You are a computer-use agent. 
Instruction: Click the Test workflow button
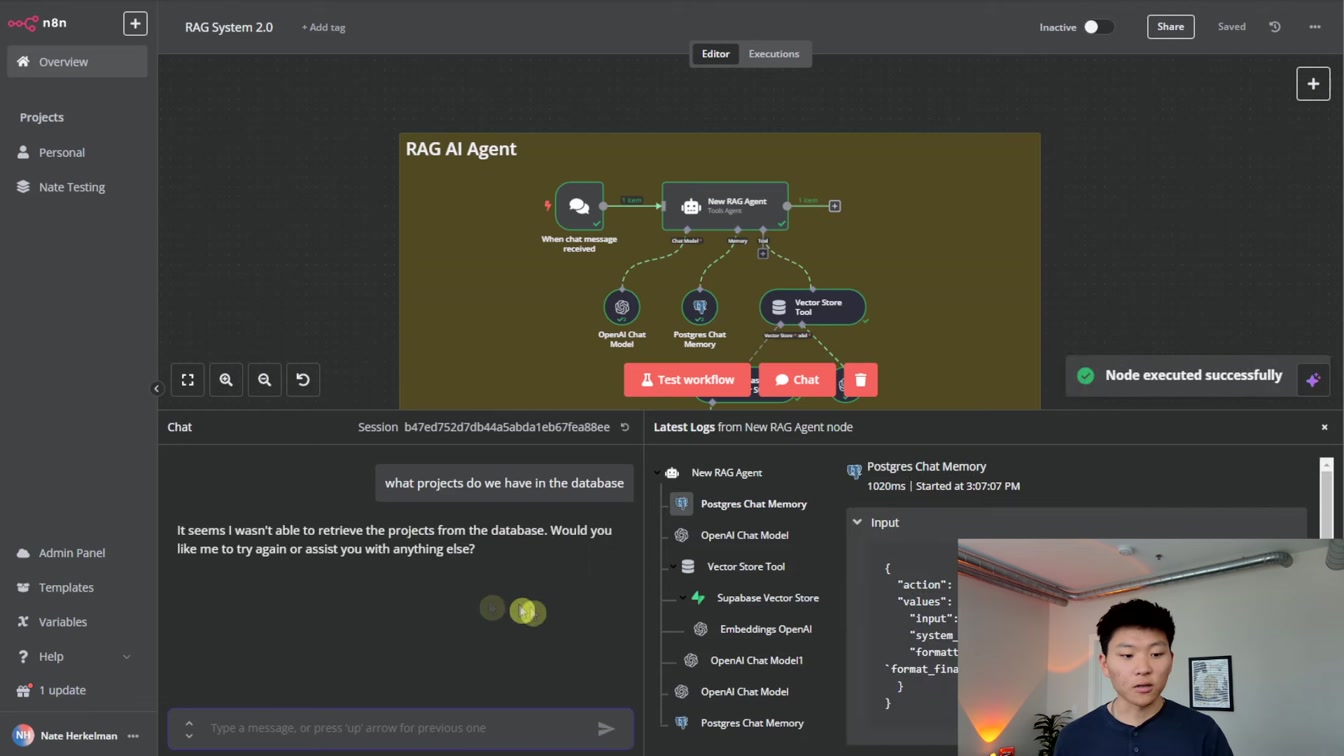pyautogui.click(x=687, y=380)
